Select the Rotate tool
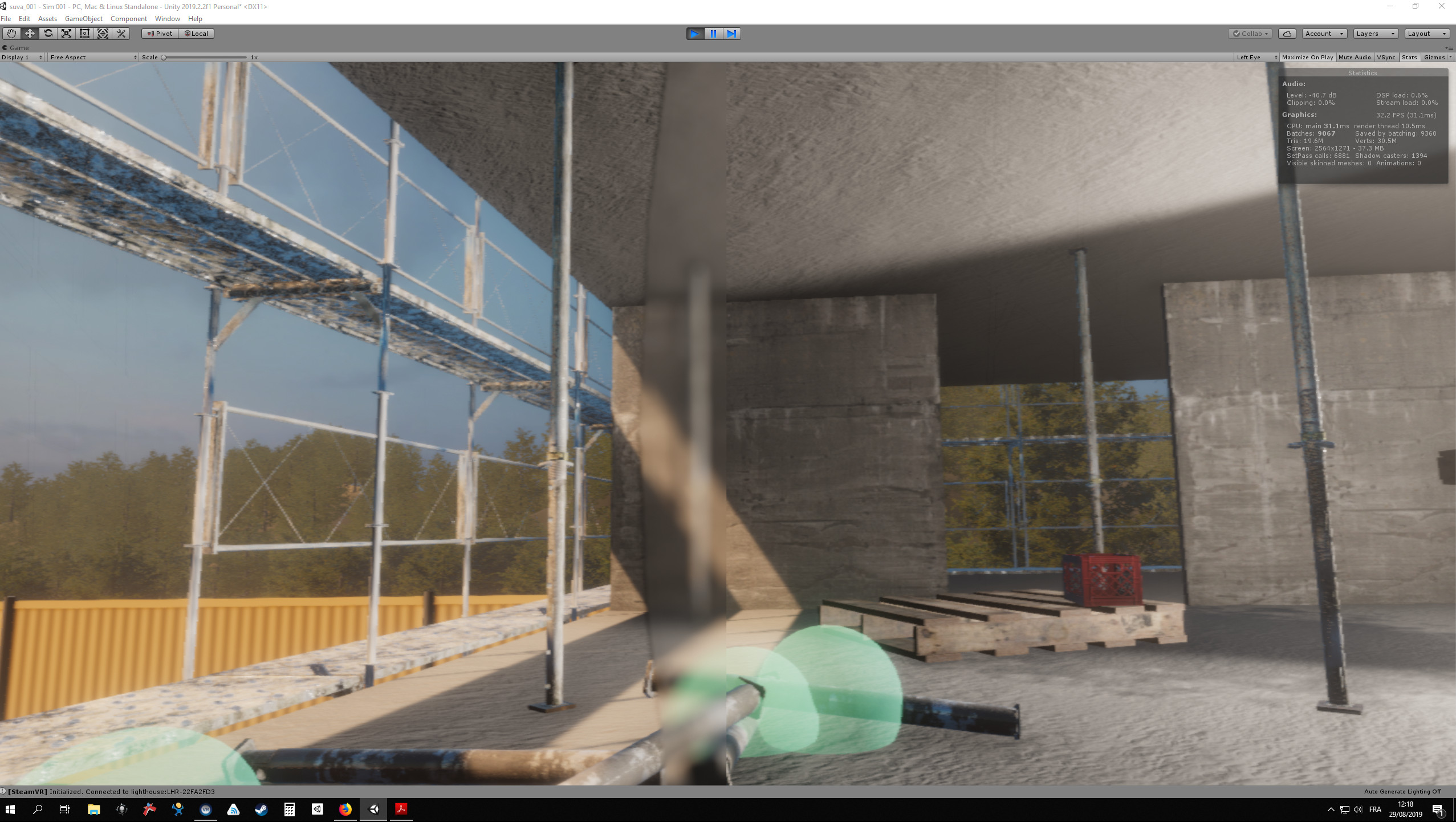This screenshot has width=1456, height=822. [x=48, y=33]
